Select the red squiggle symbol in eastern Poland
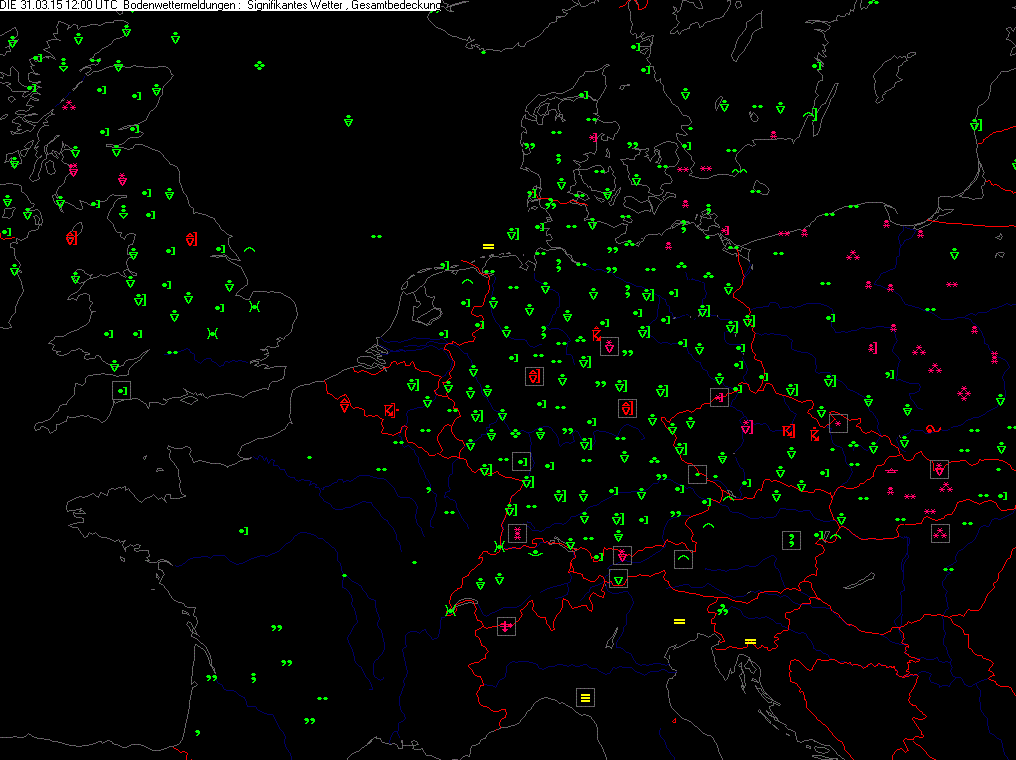Screen dimensions: 1016x760 click(x=933, y=429)
